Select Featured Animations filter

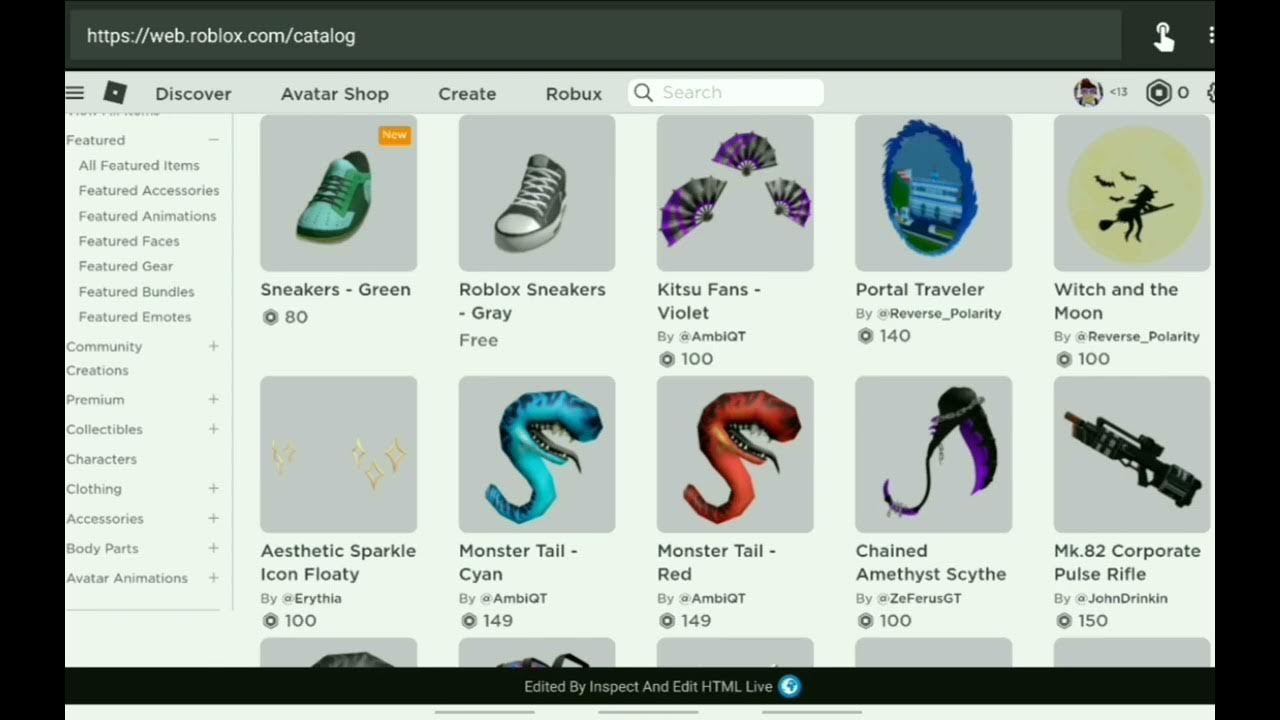[147, 216]
